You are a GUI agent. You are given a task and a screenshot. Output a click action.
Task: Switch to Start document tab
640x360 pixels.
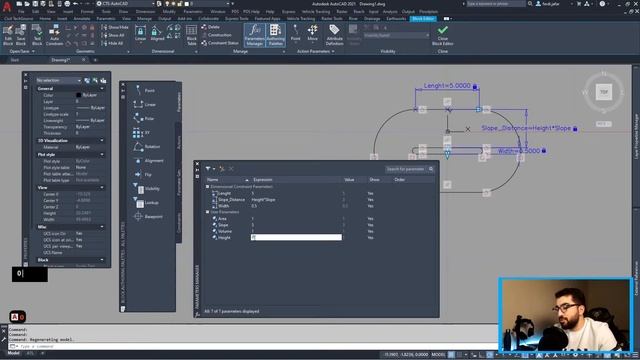pyautogui.click(x=15, y=60)
